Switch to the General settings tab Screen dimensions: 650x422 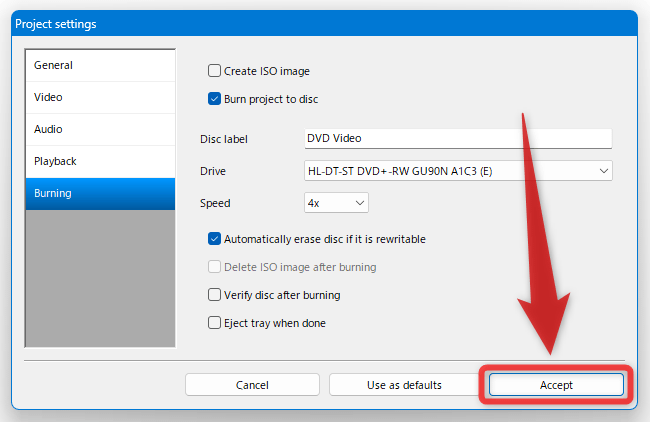pyautogui.click(x=100, y=65)
